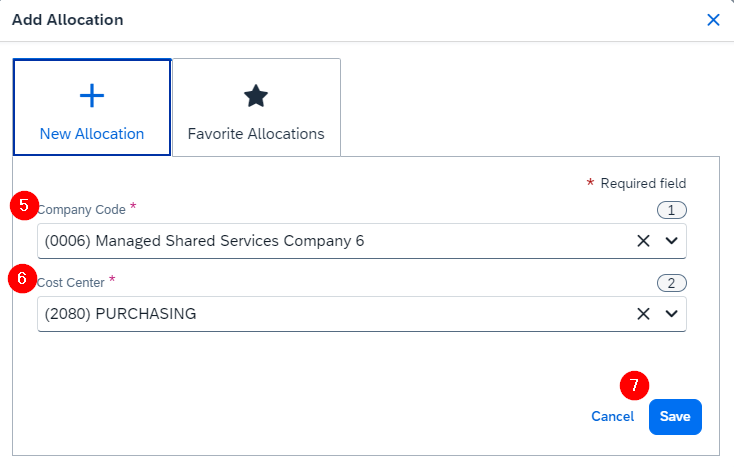Image resolution: width=734 pixels, height=467 pixels.
Task: Clear the Cost Center field value
Action: [x=644, y=314]
